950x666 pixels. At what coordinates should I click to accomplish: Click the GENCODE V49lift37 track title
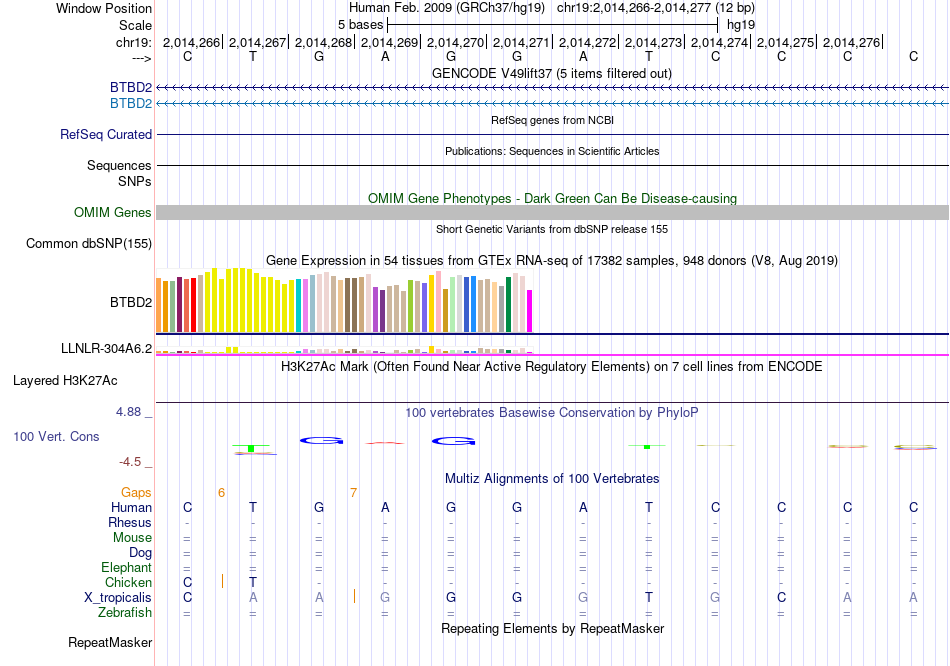pyautogui.click(x=551, y=73)
